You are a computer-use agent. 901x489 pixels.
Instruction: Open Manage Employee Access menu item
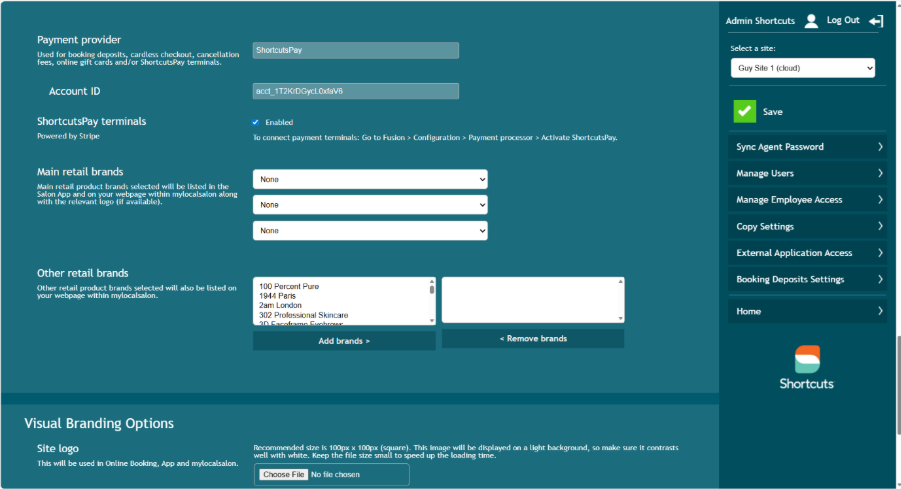point(807,199)
